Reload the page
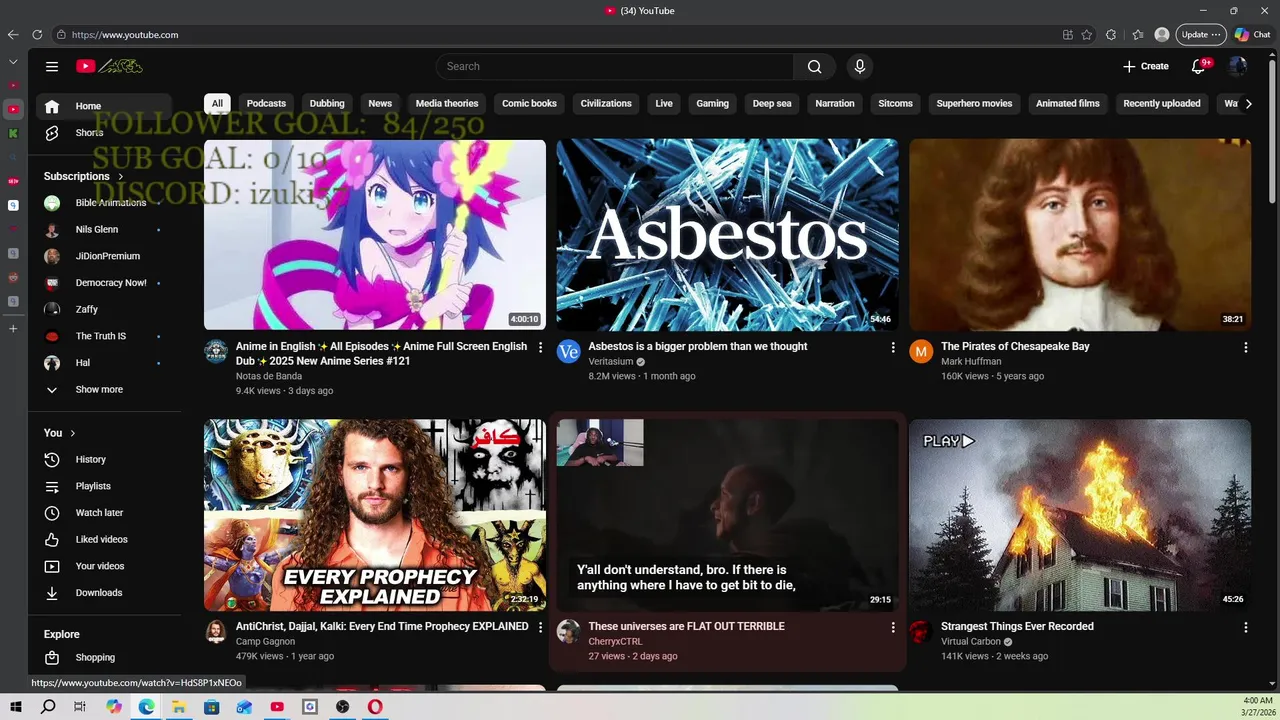Viewport: 1280px width, 720px height. coord(37,35)
